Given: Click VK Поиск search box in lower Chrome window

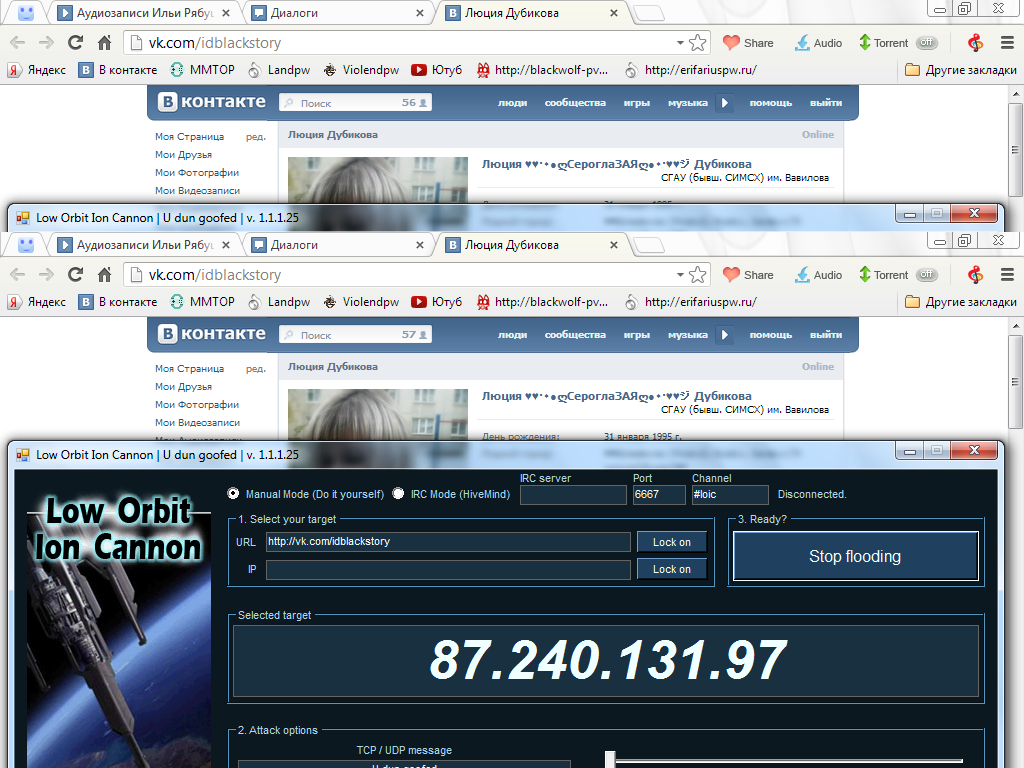Looking at the screenshot, I should pyautogui.click(x=355, y=334).
